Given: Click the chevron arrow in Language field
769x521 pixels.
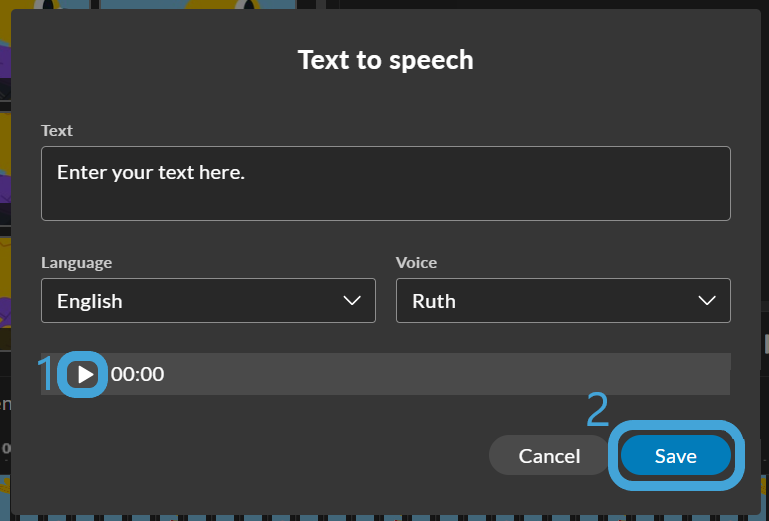Looking at the screenshot, I should [352, 301].
